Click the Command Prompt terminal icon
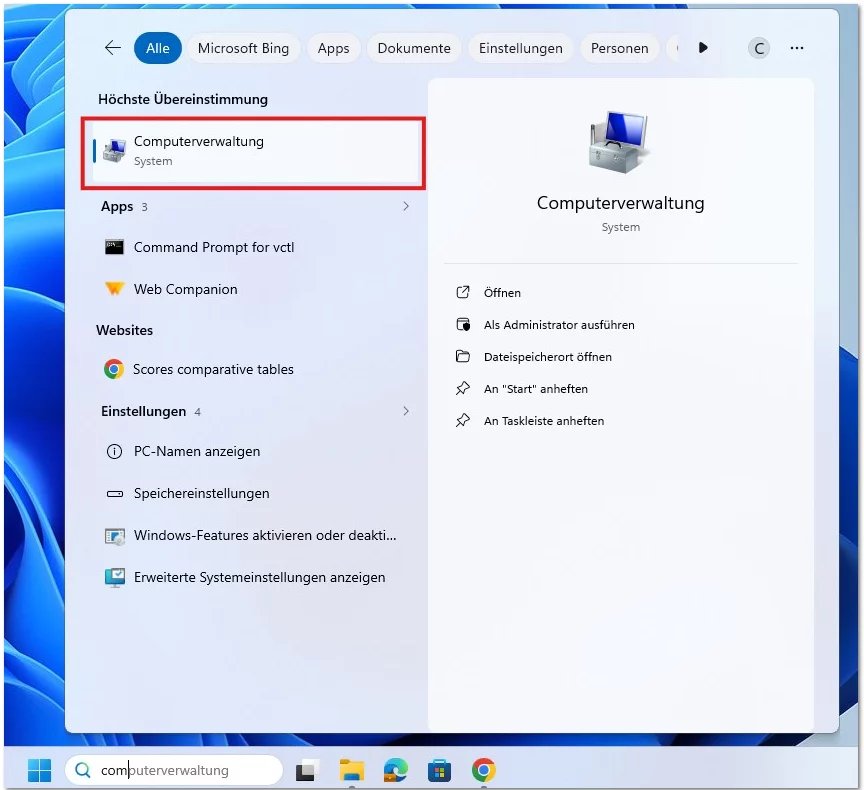This screenshot has width=864, height=790. pos(115,247)
